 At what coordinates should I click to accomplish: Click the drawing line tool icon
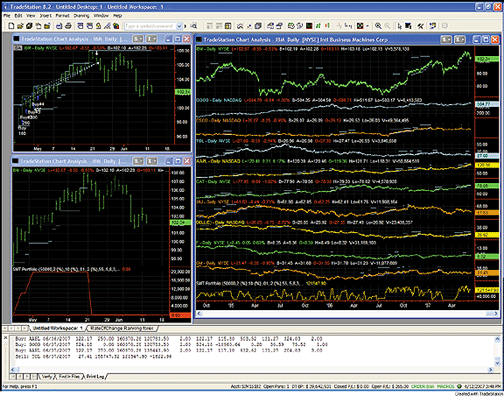[x=107, y=26]
